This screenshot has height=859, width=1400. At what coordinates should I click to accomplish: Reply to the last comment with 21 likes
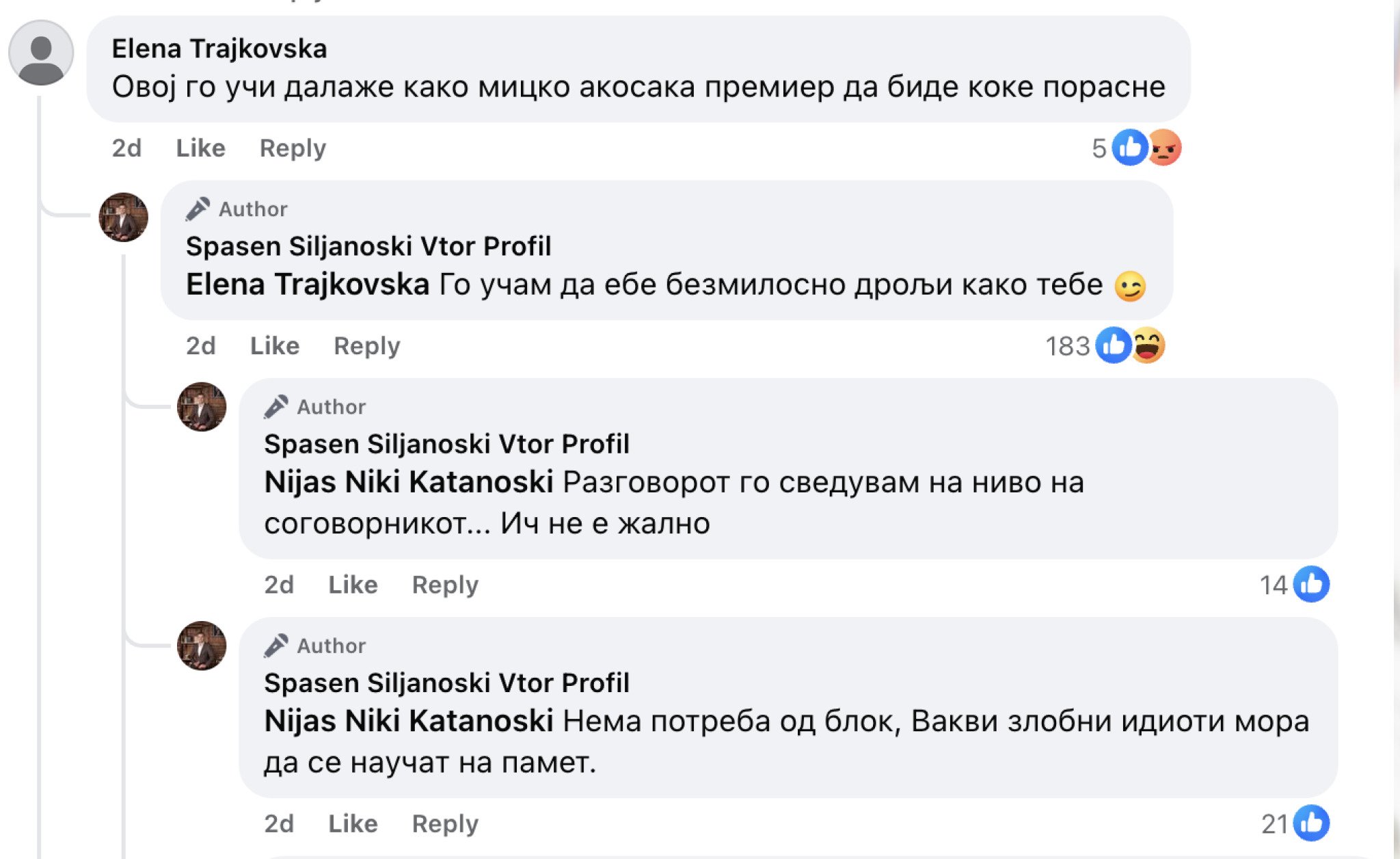click(445, 823)
